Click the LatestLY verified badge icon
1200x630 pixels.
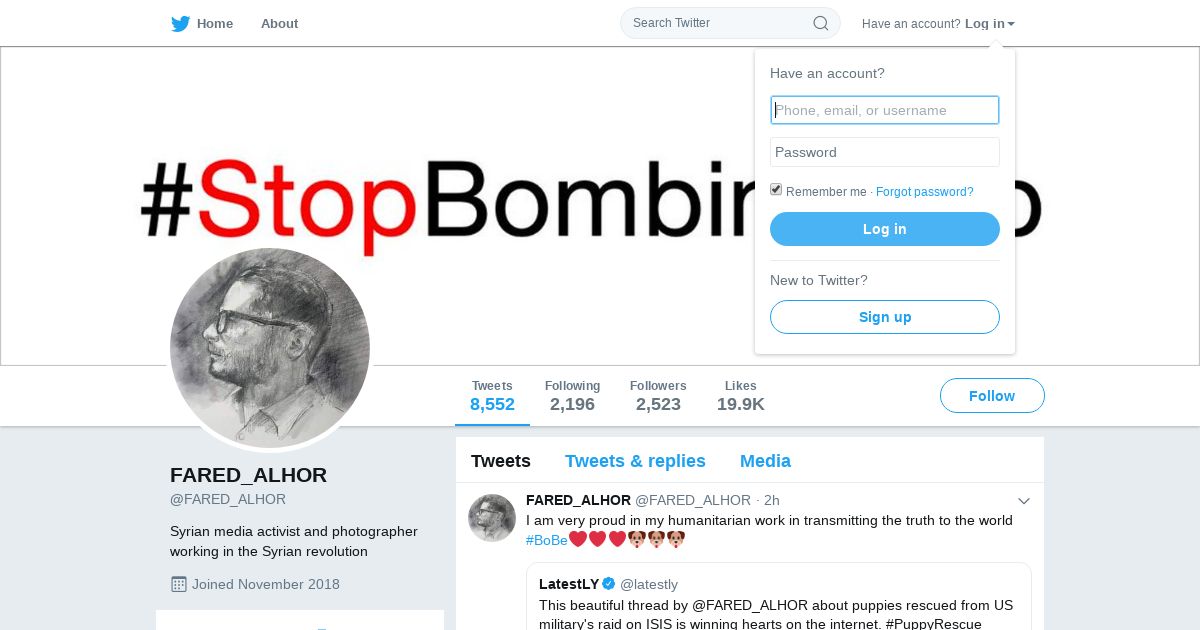(x=608, y=584)
